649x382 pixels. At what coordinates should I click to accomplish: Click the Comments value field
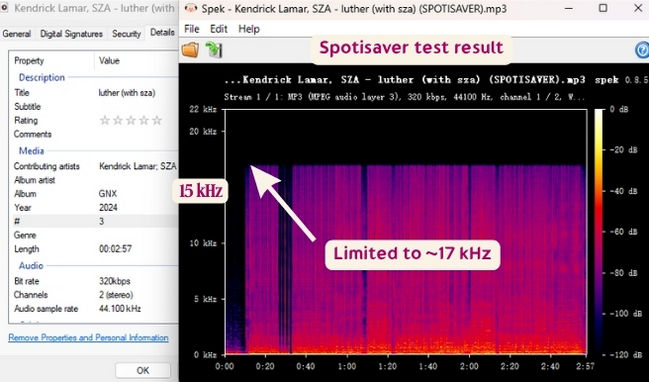(137, 135)
